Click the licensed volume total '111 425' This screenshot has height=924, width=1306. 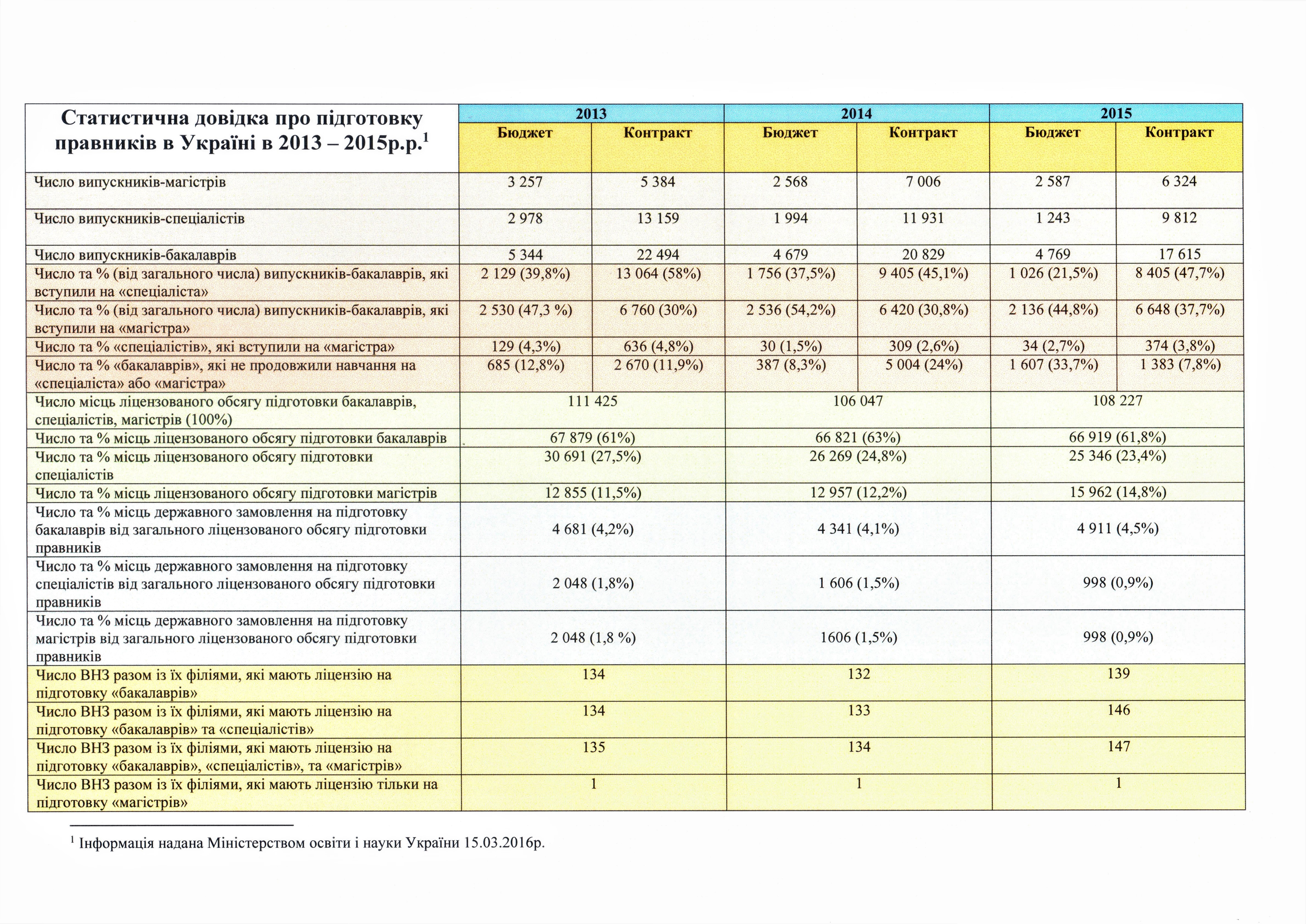point(592,401)
